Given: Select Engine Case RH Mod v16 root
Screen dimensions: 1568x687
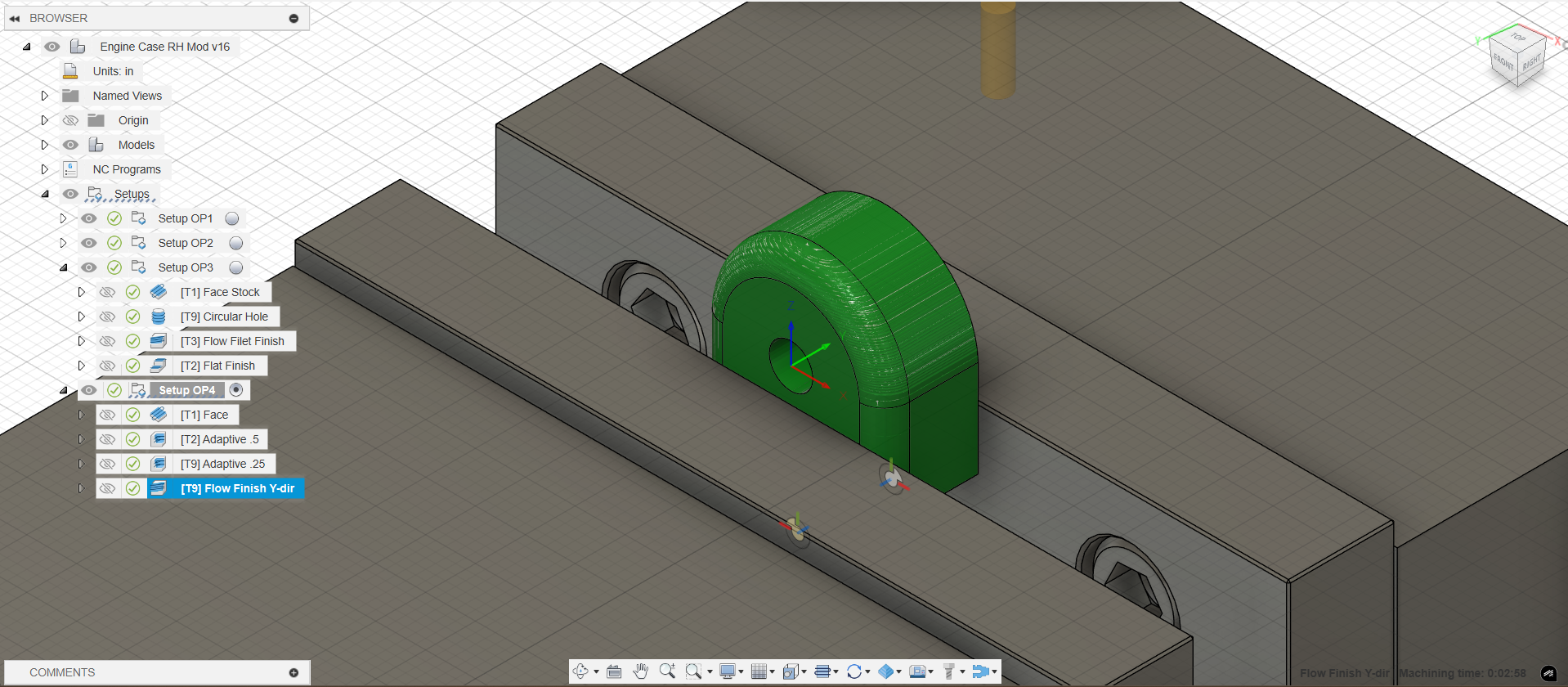Looking at the screenshot, I should tap(165, 47).
